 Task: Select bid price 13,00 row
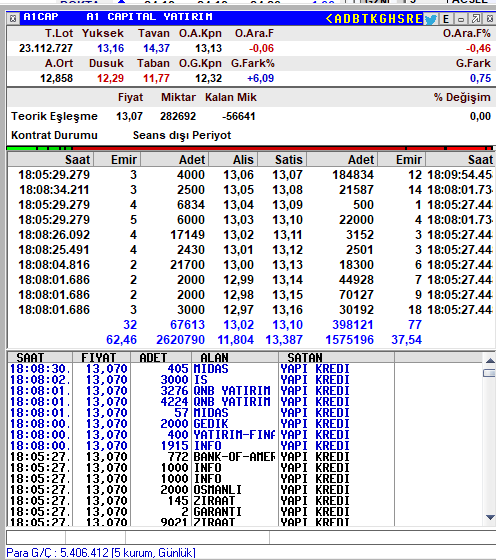[239, 265]
